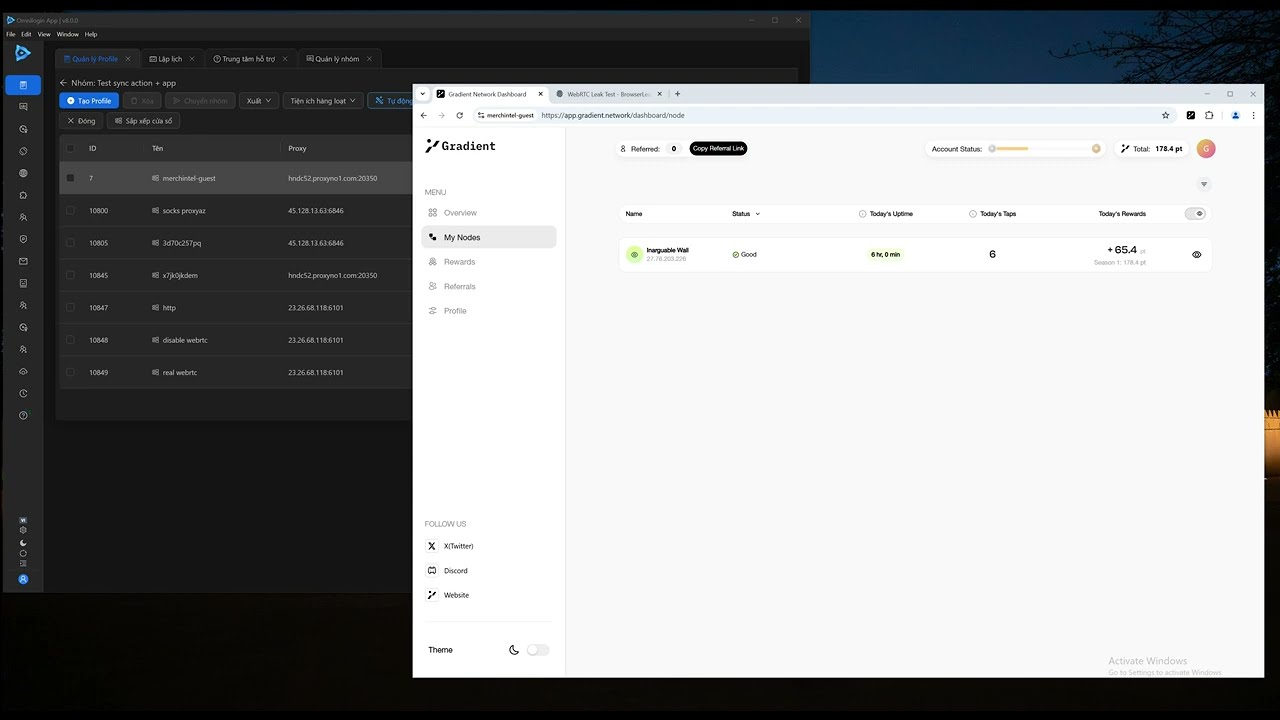Open the envelope mail icon in Omnilogin sidebar
1280x720 pixels.
coord(23,261)
